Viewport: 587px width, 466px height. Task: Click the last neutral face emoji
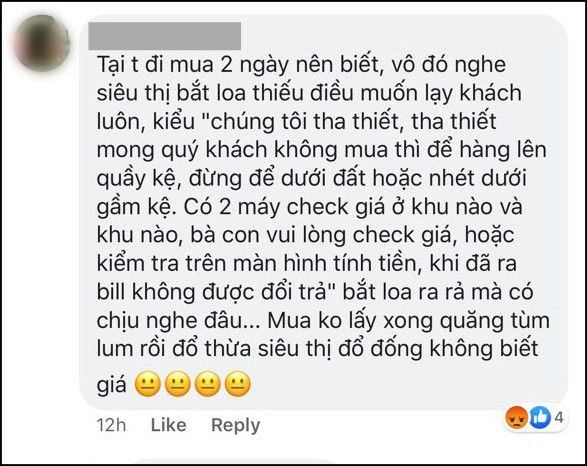238,384
